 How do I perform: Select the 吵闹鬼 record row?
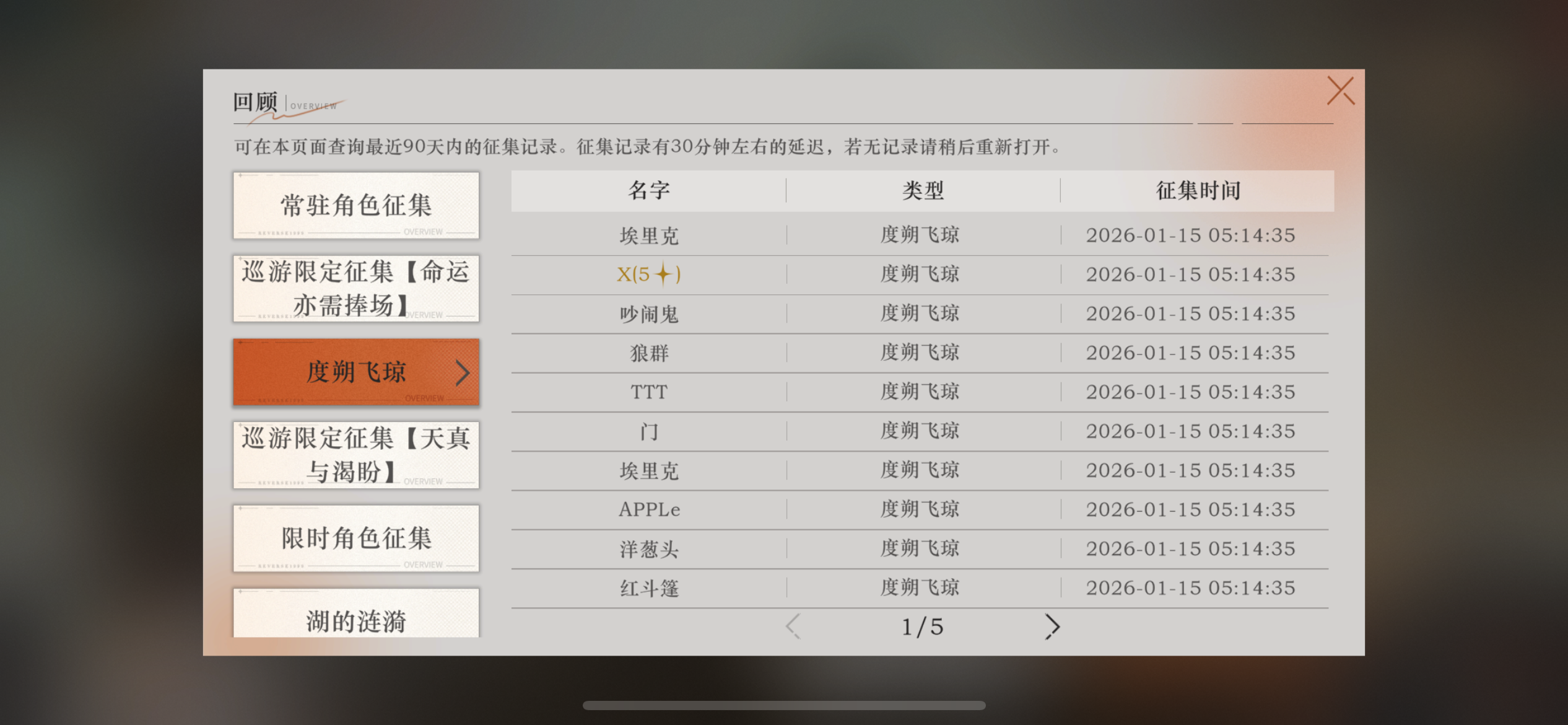pyautogui.click(x=648, y=314)
